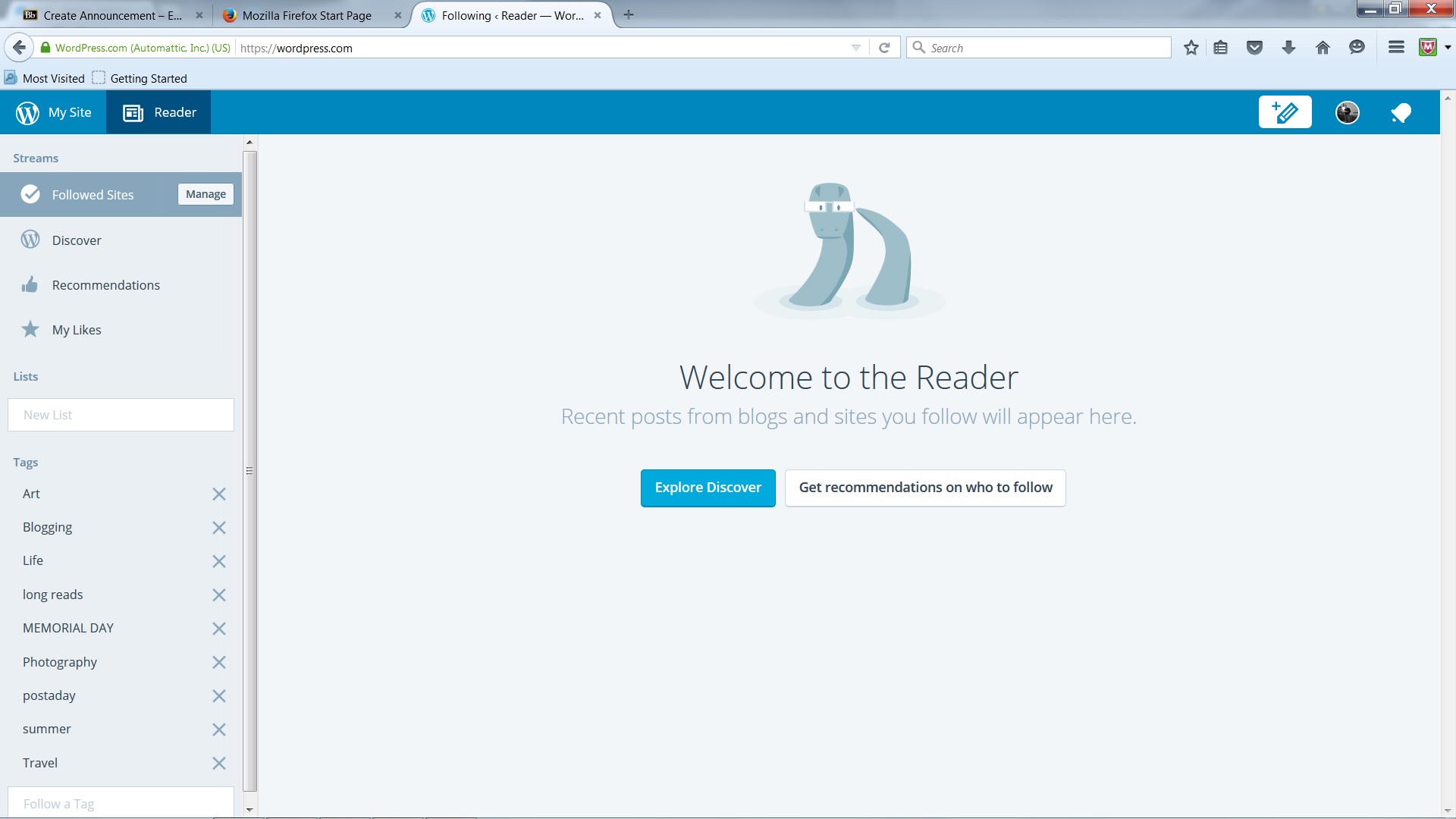The image size is (1456, 819).
Task: Go back using browser back arrow
Action: point(19,48)
